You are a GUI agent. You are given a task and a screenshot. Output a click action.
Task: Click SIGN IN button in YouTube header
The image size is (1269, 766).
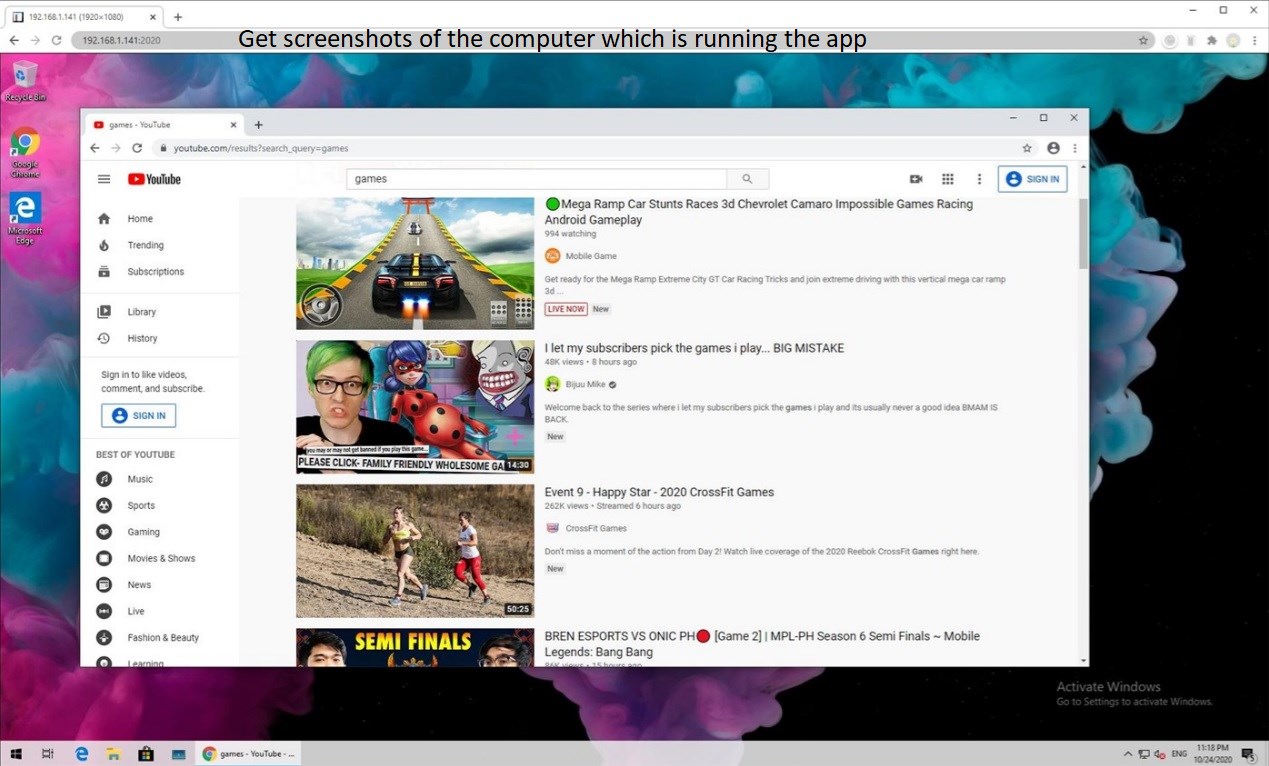pos(1032,179)
